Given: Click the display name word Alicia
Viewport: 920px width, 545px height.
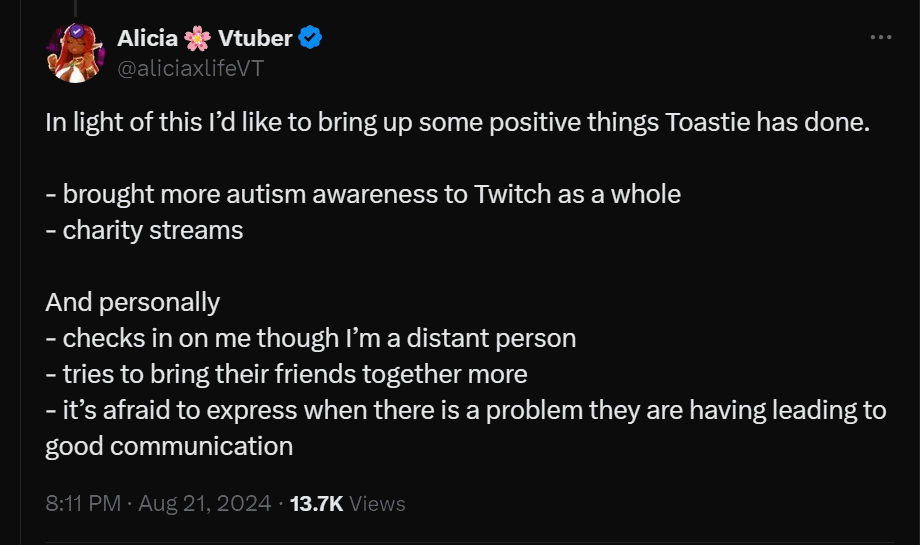Looking at the screenshot, I should (147, 38).
